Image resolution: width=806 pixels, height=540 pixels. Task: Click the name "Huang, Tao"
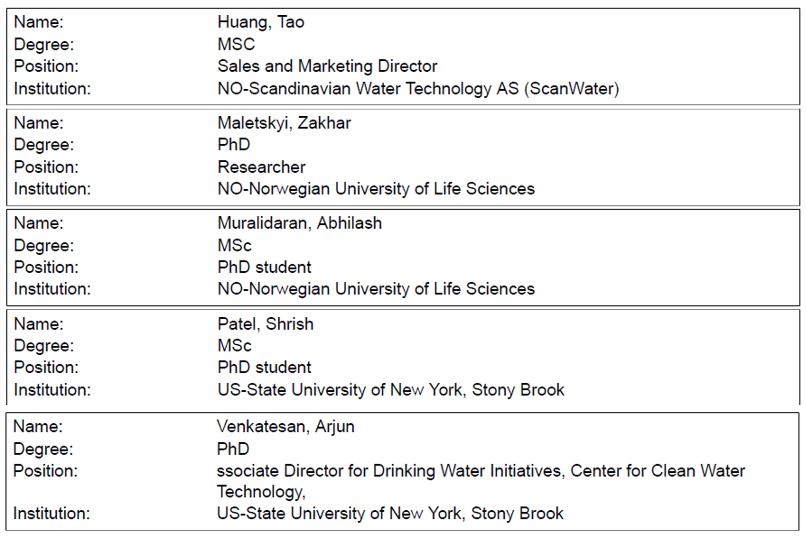tap(261, 22)
